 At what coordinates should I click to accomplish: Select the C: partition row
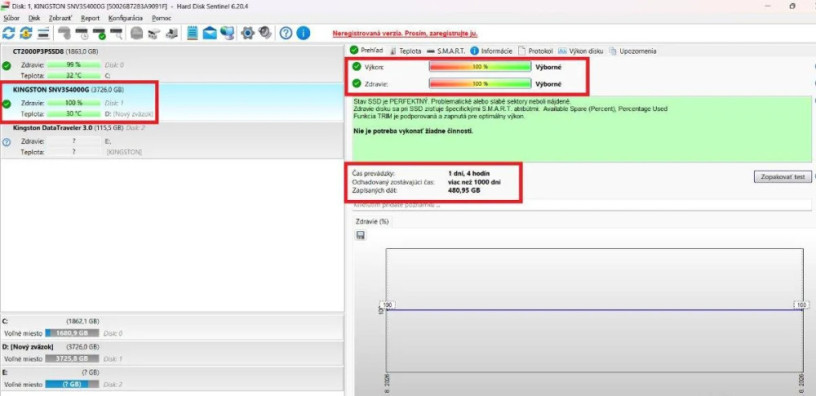(172, 327)
